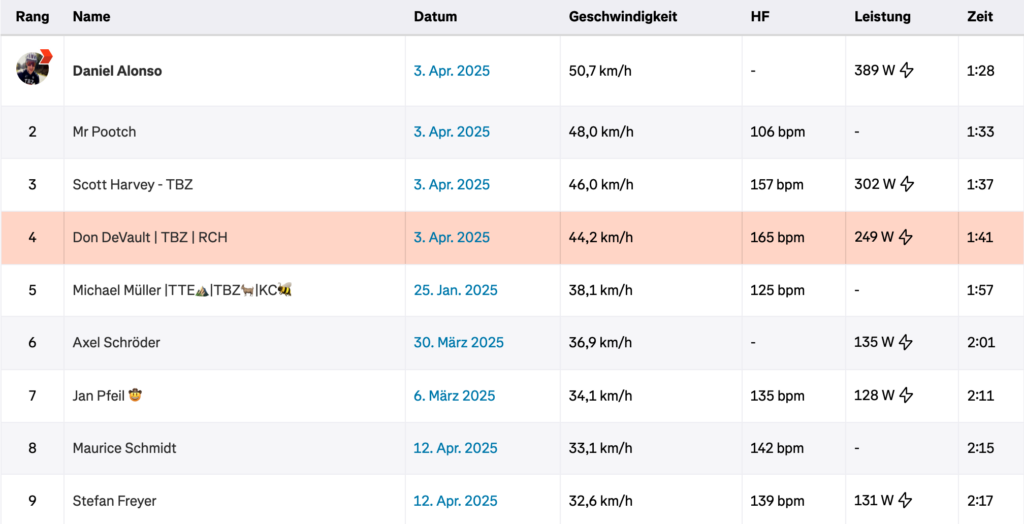Click power icon next to 135 W
The image size is (1024, 524).
coord(906,342)
